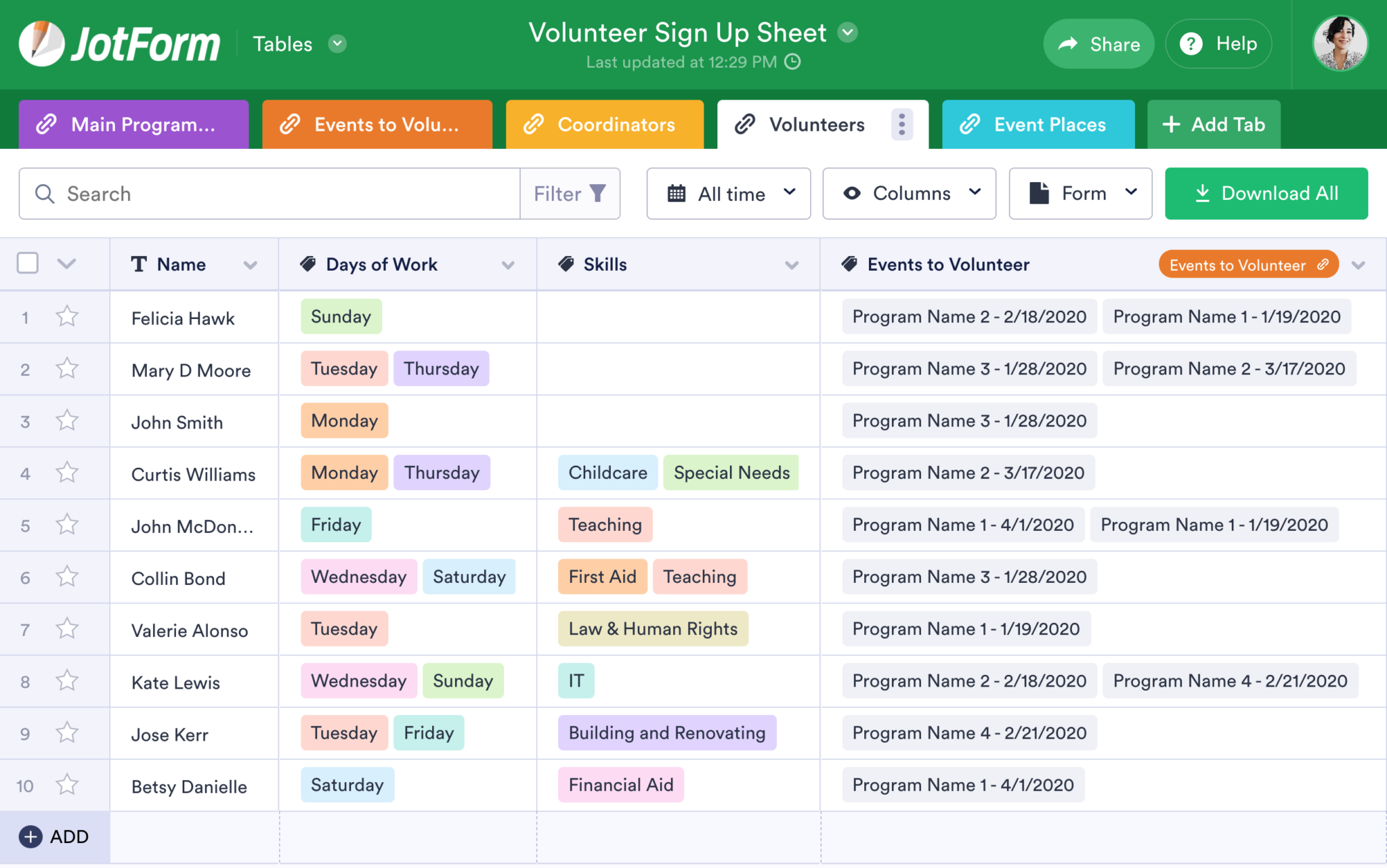This screenshot has height=868, width=1387.
Task: Click the Add Tab button
Action: coord(1214,125)
